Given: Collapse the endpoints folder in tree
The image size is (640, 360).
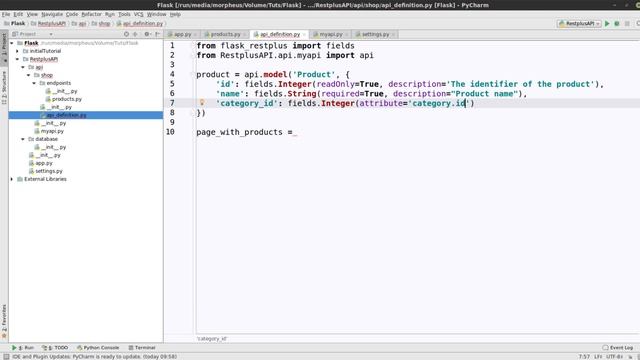Looking at the screenshot, I should [x=34, y=83].
